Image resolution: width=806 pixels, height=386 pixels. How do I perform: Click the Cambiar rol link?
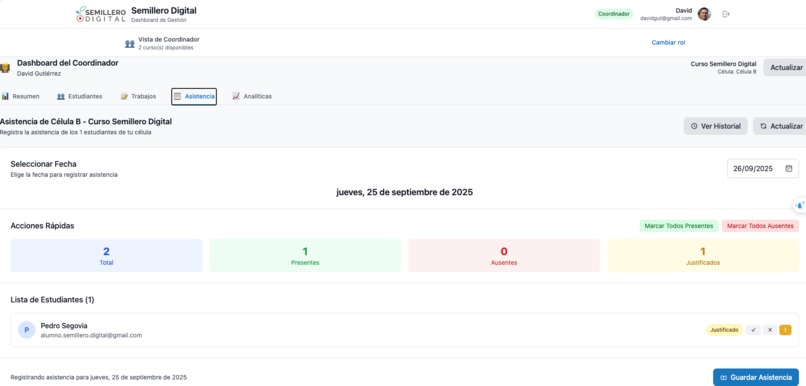[668, 43]
